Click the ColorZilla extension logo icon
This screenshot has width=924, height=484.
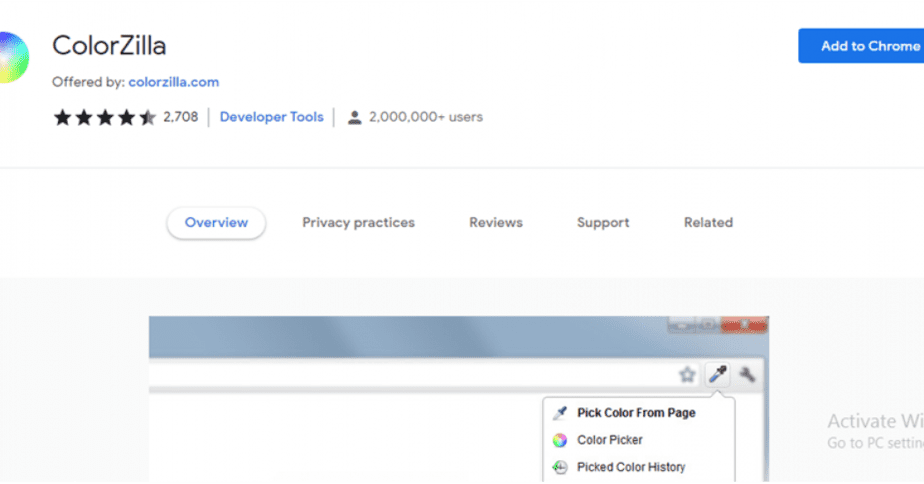tap(13, 58)
